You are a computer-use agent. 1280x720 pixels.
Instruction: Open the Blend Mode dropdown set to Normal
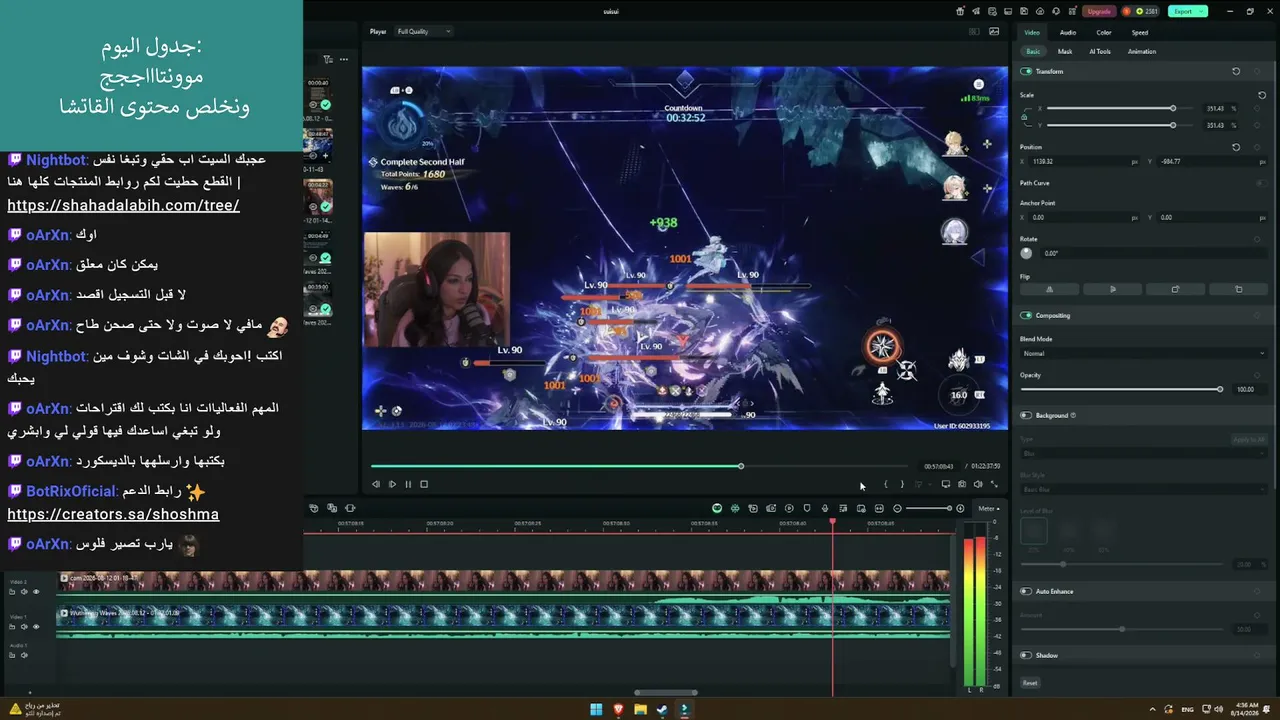[1143, 353]
